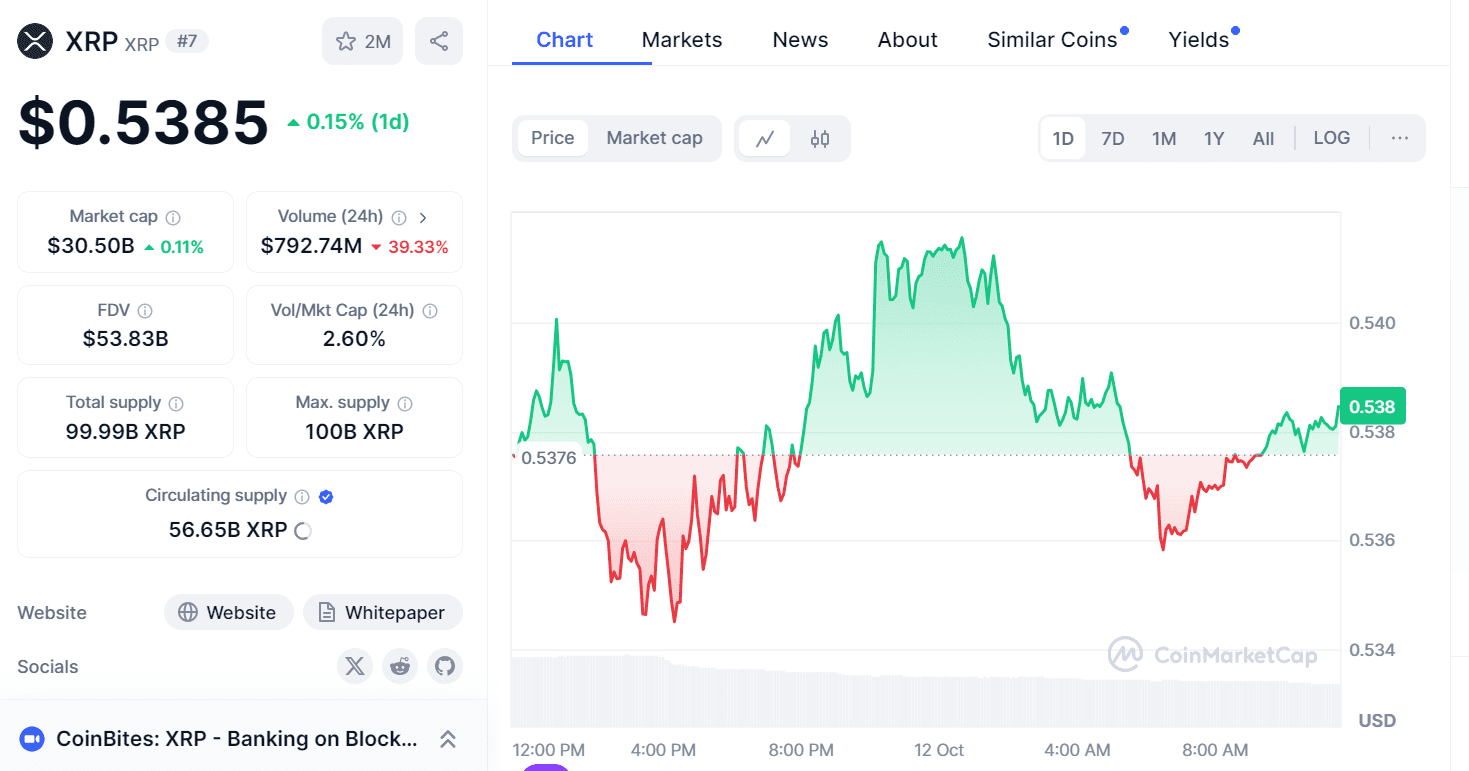
Task: Open the Markets tab
Action: pyautogui.click(x=682, y=40)
